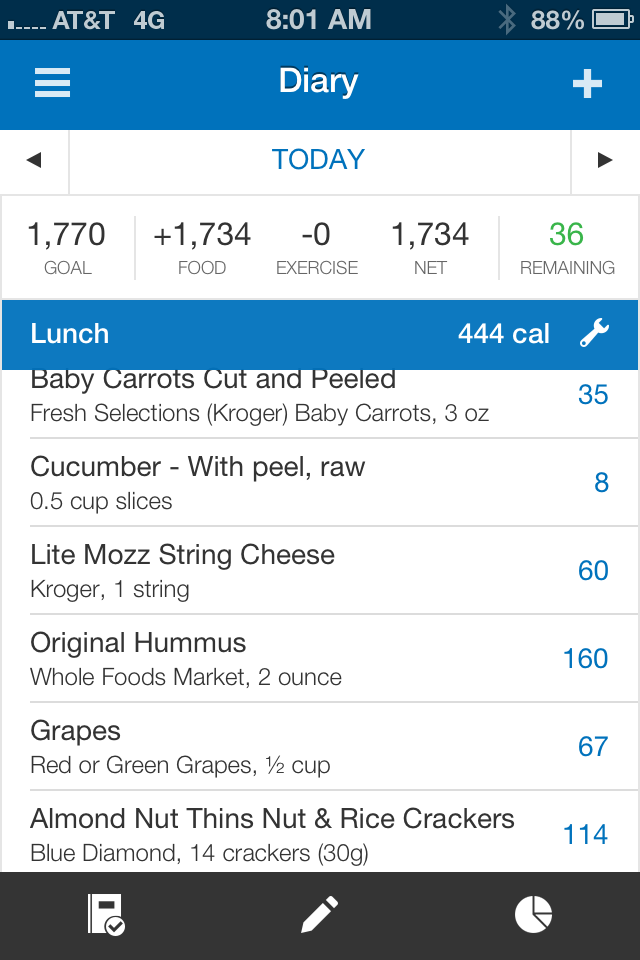Open the hamburger menu icon
Image resolution: width=640 pixels, height=960 pixels.
click(x=53, y=83)
